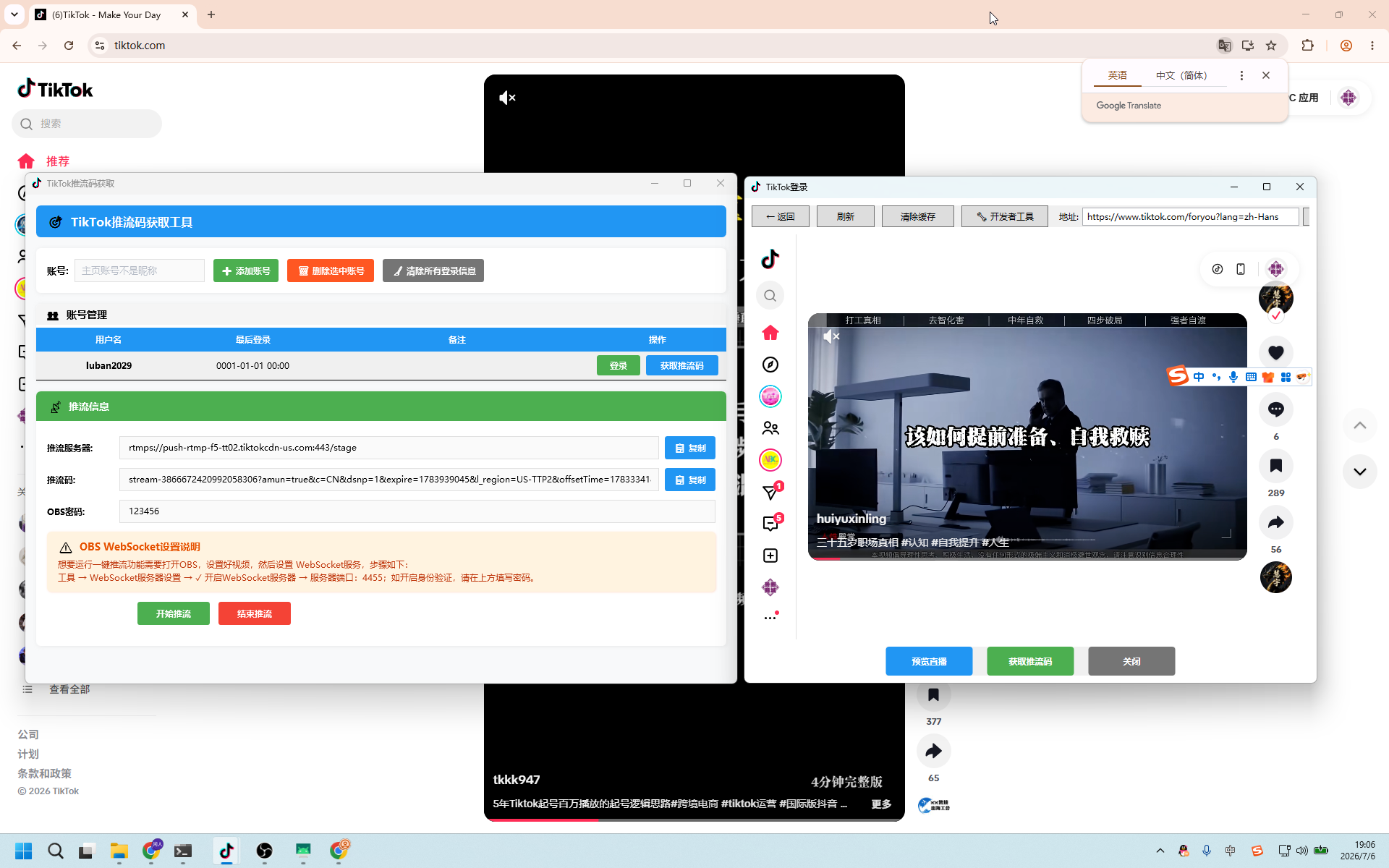Open the translate popup options menu
The width and height of the screenshot is (1389, 868).
coord(1241,75)
